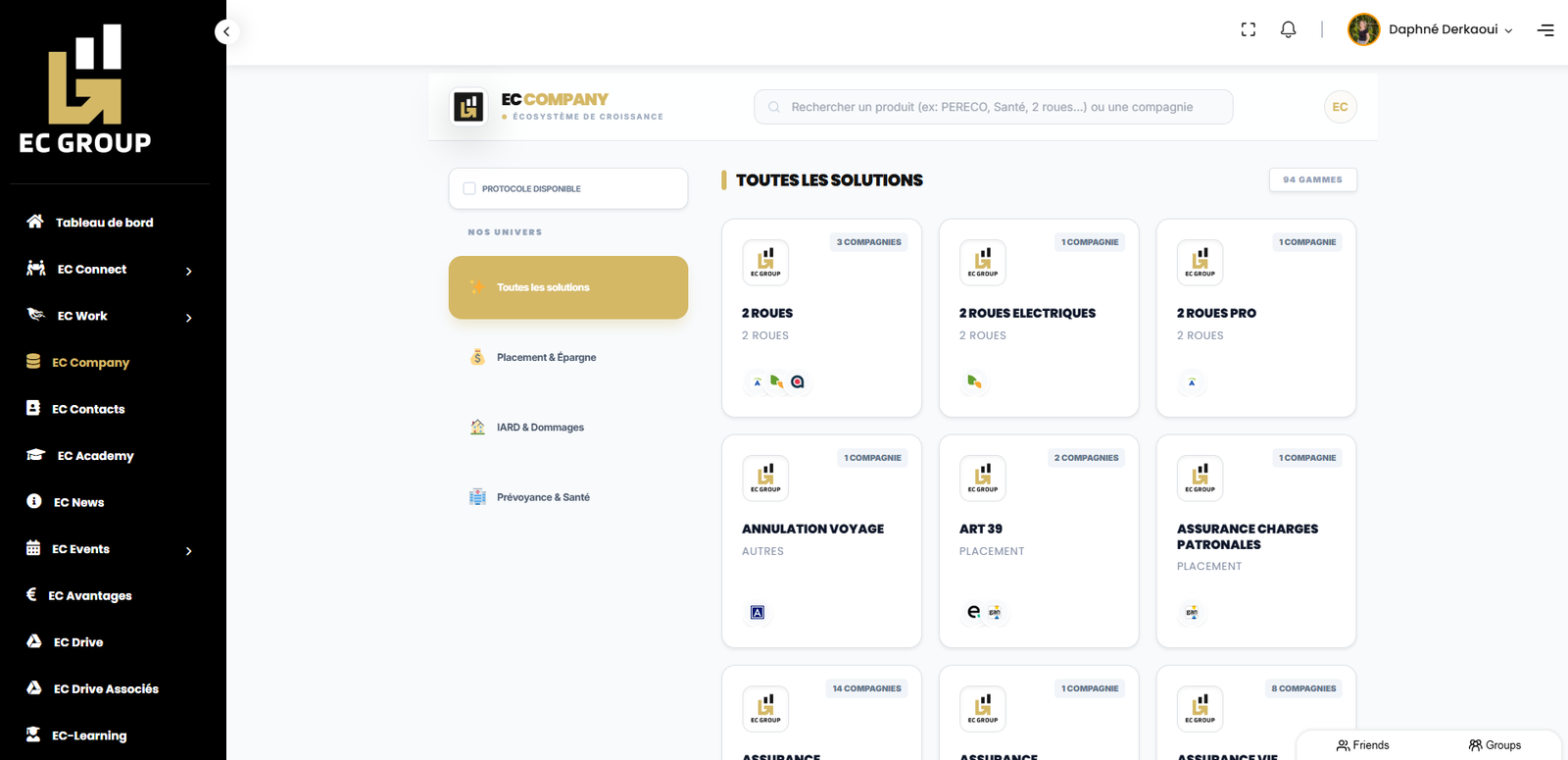The width and height of the screenshot is (1568, 760).
Task: Select the IARD & Dommages universe
Action: pos(540,428)
